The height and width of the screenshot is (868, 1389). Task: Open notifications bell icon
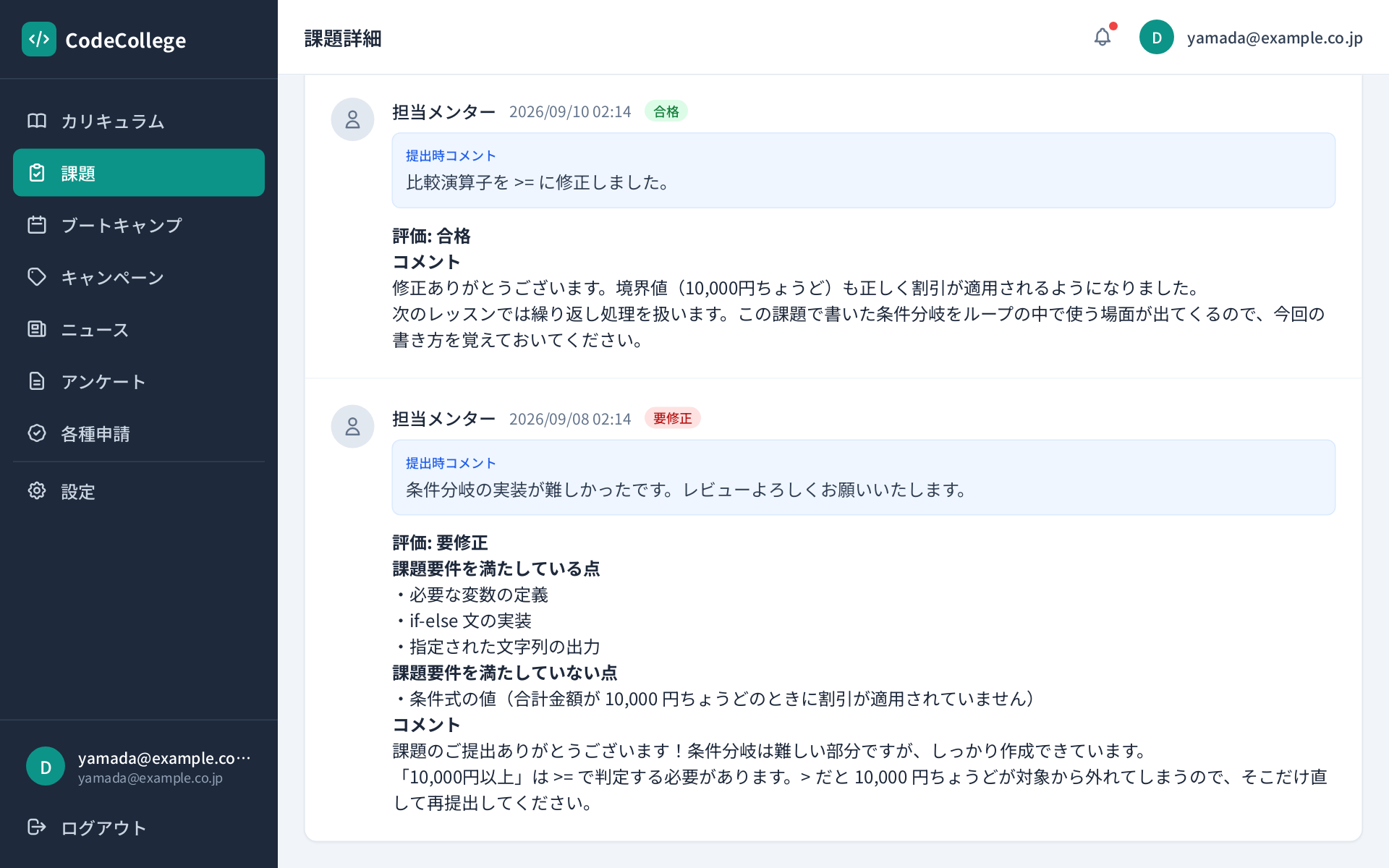(x=1103, y=37)
